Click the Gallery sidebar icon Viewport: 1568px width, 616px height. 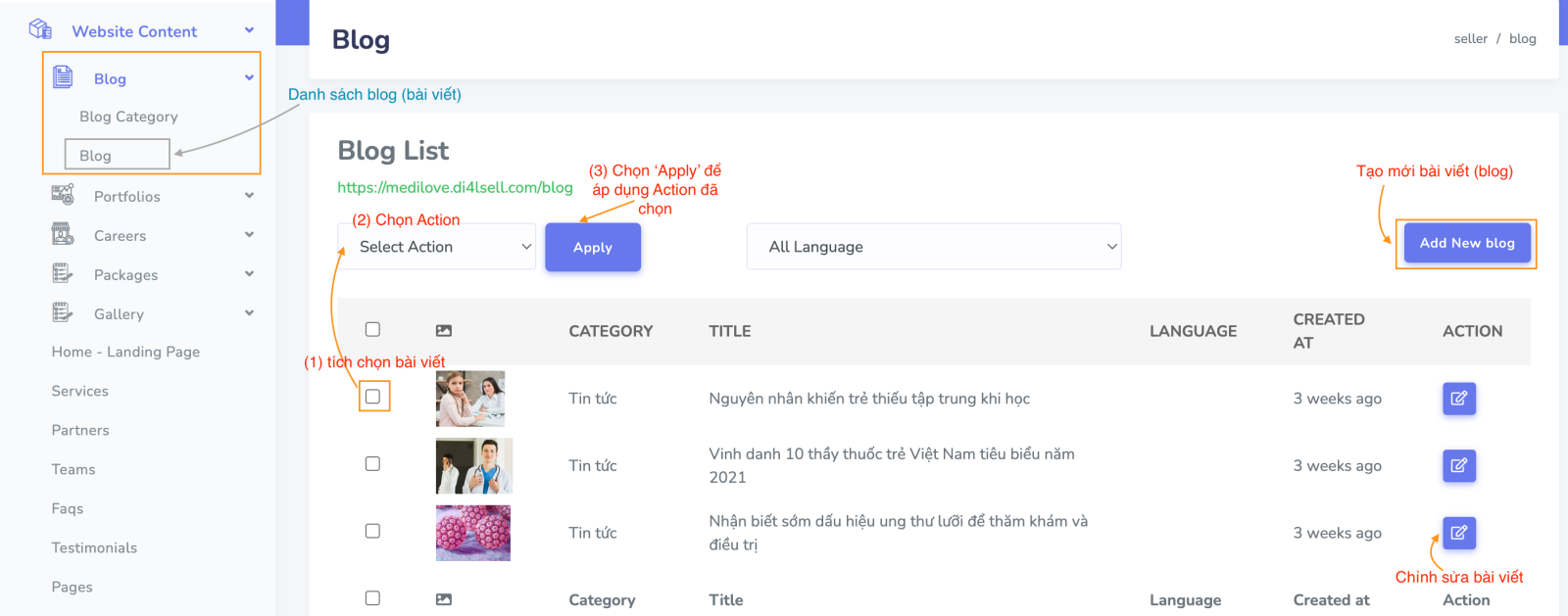63,312
